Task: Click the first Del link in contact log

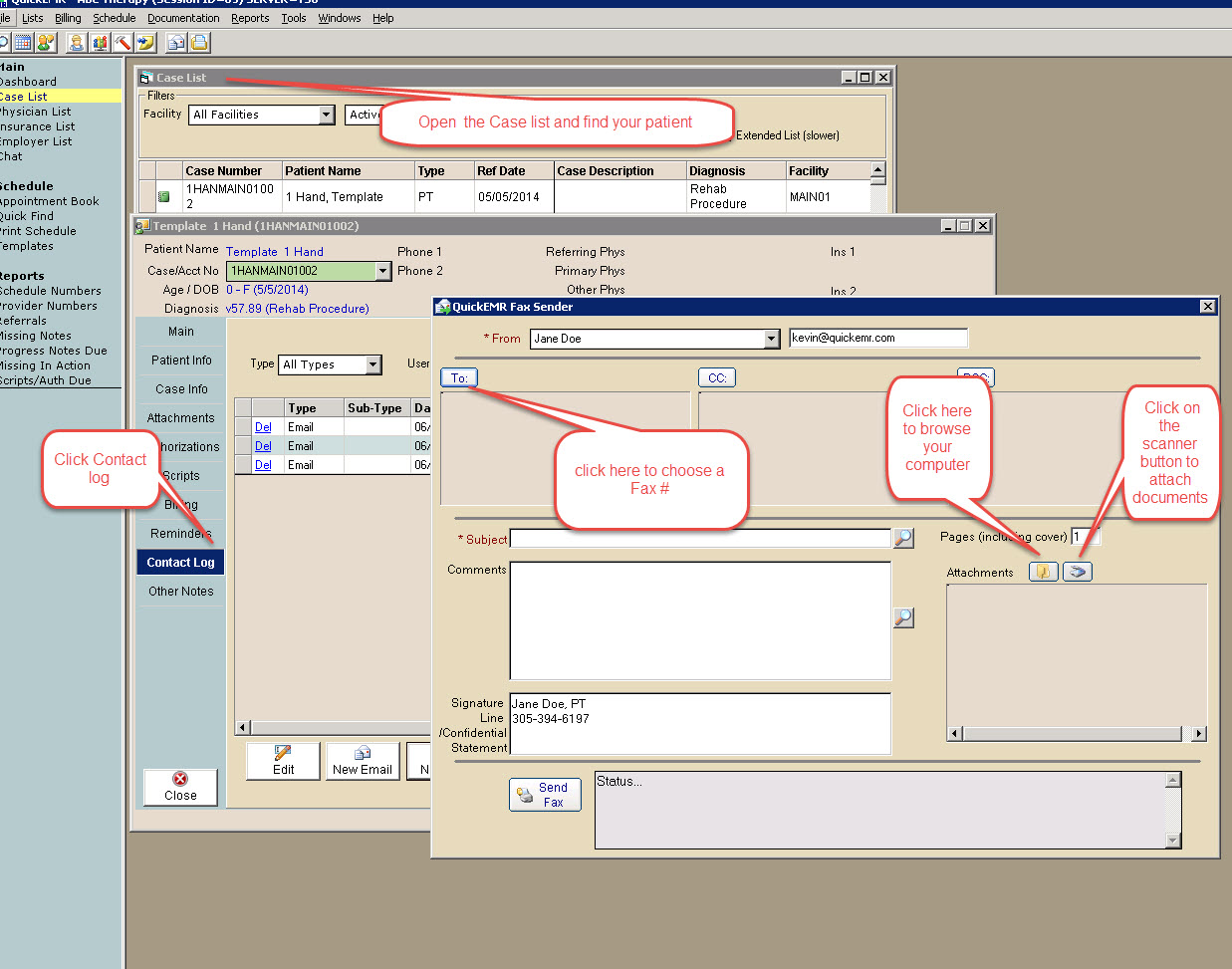Action: click(x=263, y=427)
